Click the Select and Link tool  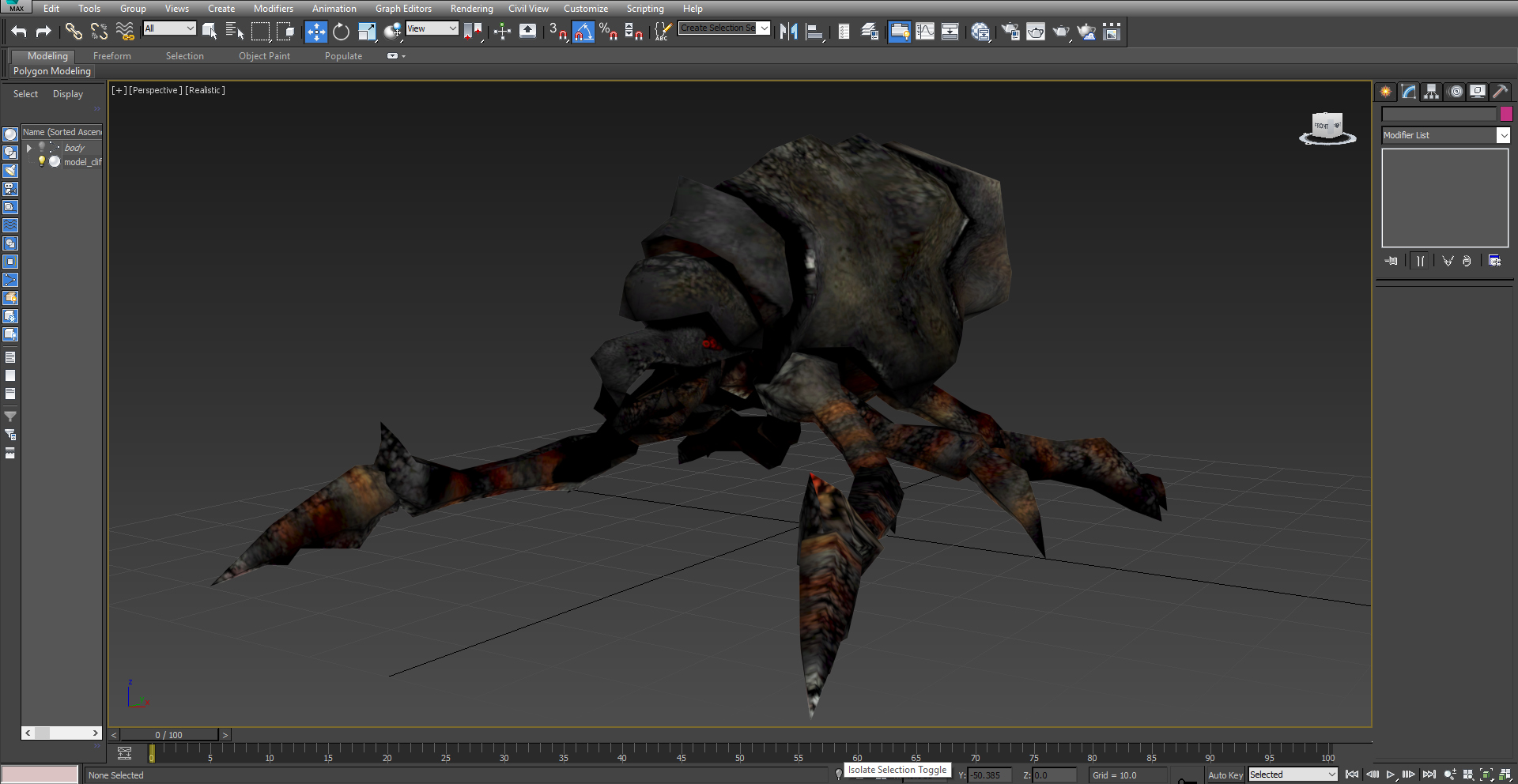click(x=74, y=32)
